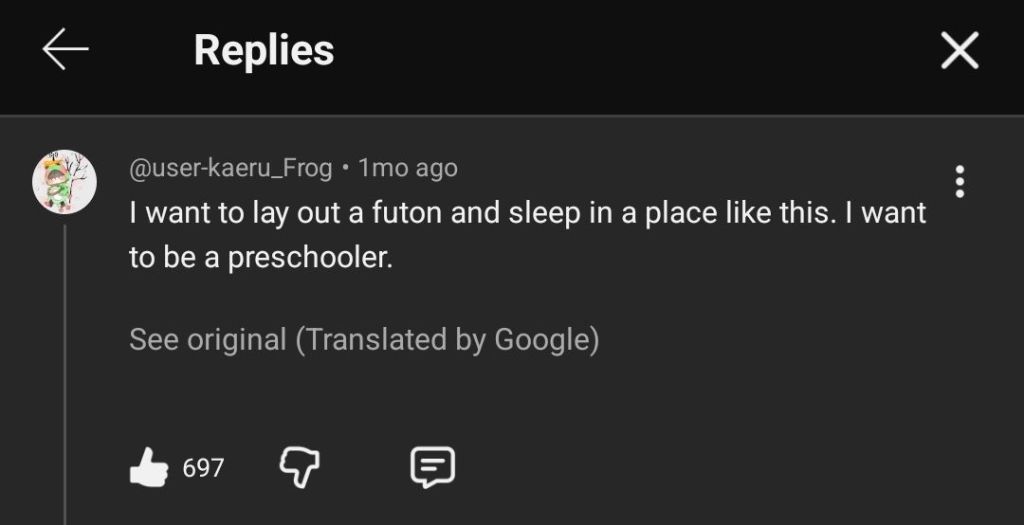Viewport: 1024px width, 525px height.
Task: Like the comment with thumbs up
Action: tap(149, 467)
